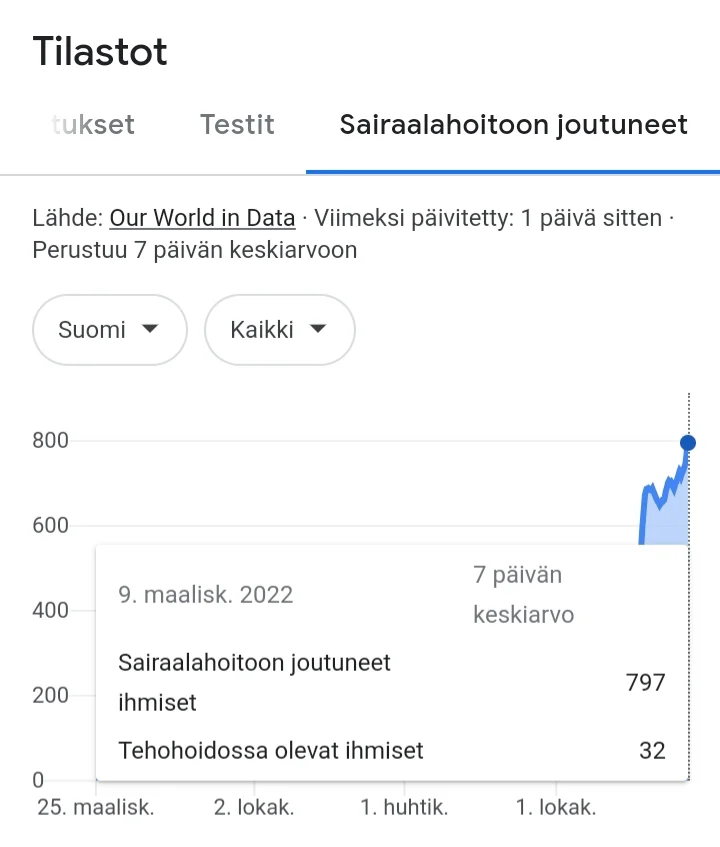Open the Our World in Data source link
This screenshot has height=847, width=720.
[202, 218]
